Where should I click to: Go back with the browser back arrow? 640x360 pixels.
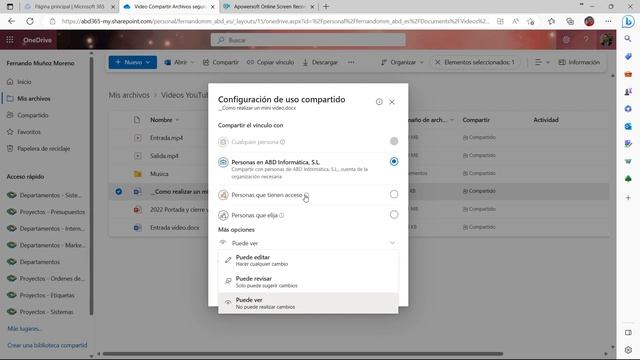[11, 21]
